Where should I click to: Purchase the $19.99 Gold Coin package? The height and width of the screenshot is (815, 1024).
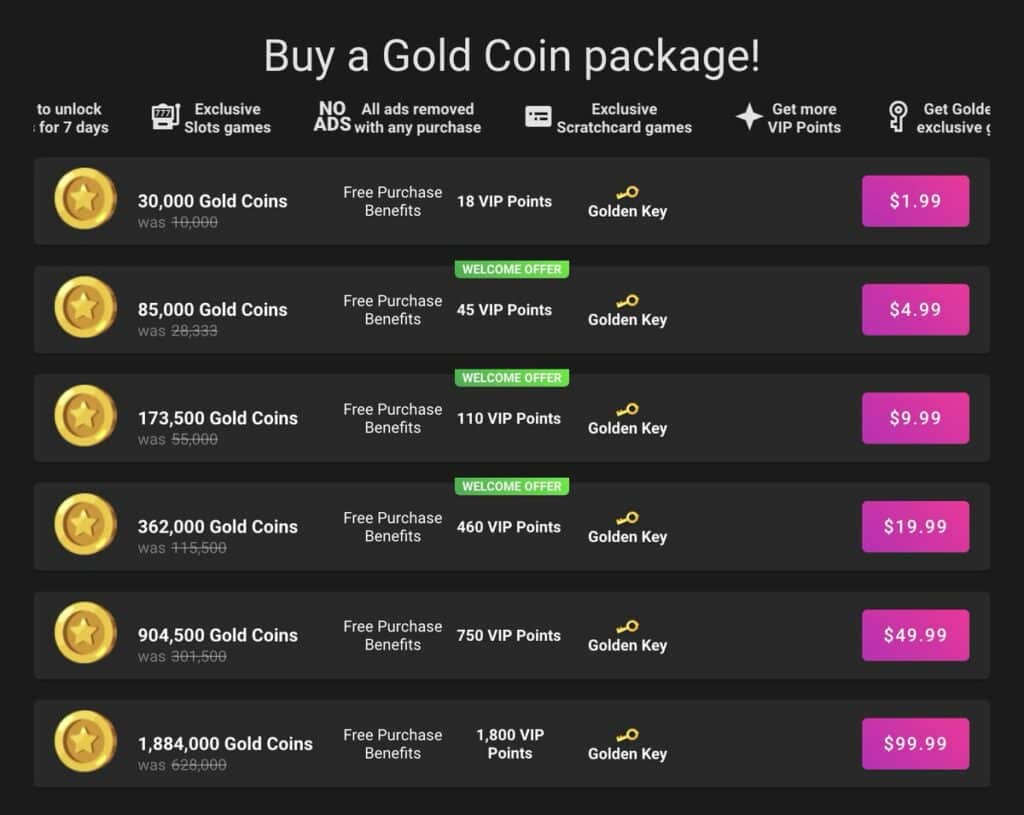coord(915,526)
